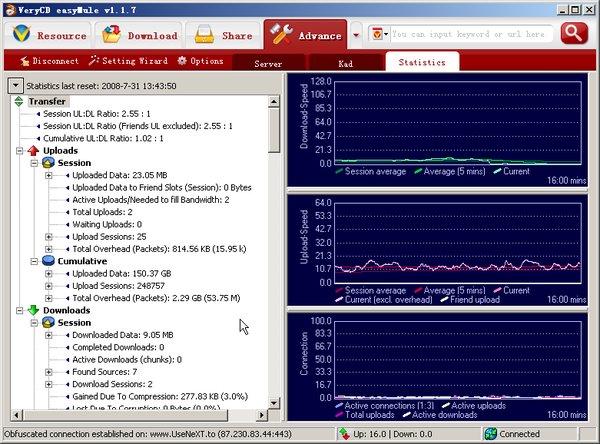Image resolution: width=600 pixels, height=444 pixels.
Task: Click the Disconnect button
Action: pos(49,61)
